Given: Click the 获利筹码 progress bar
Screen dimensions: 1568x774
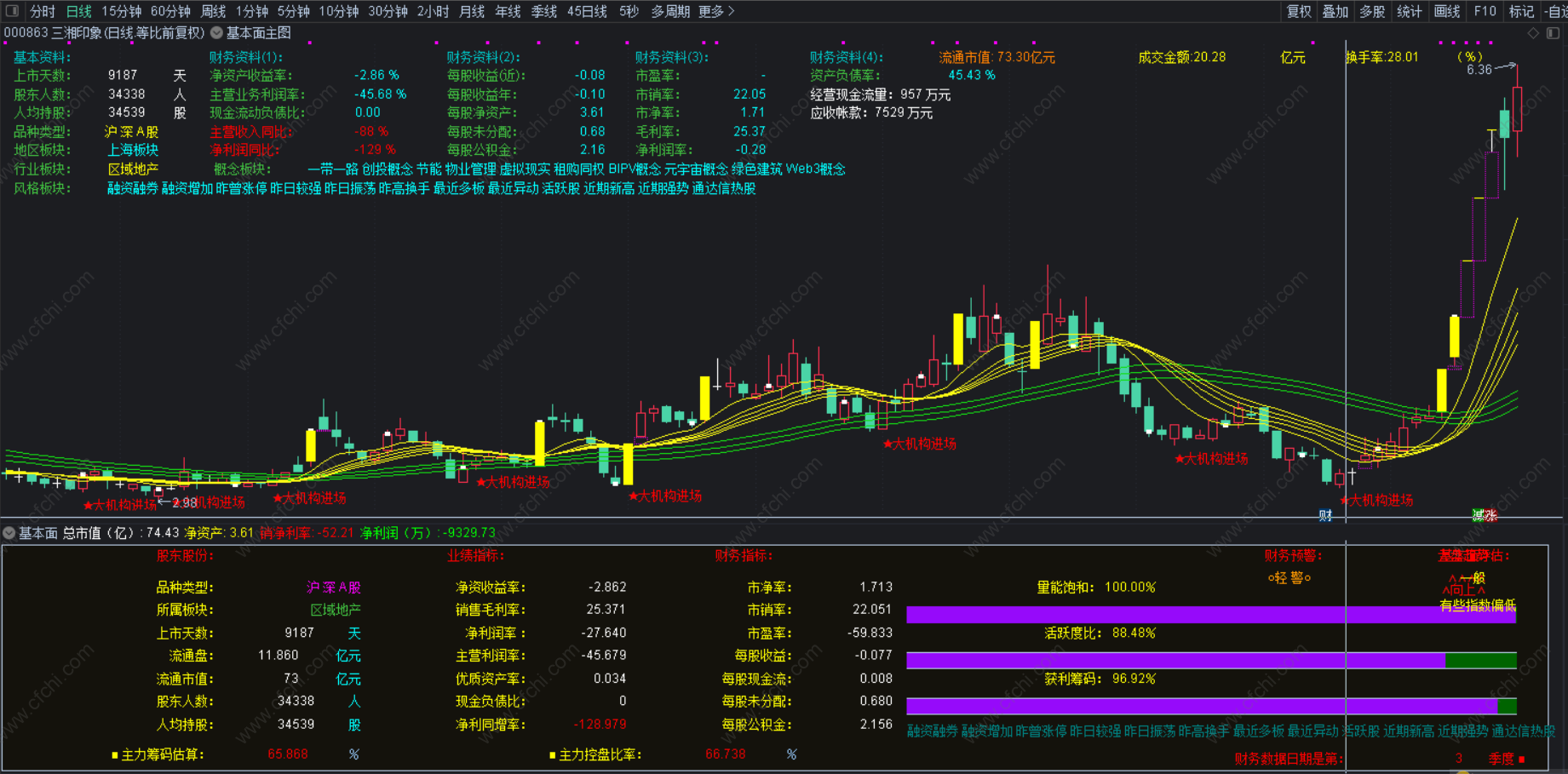Looking at the screenshot, I should click(1211, 706).
